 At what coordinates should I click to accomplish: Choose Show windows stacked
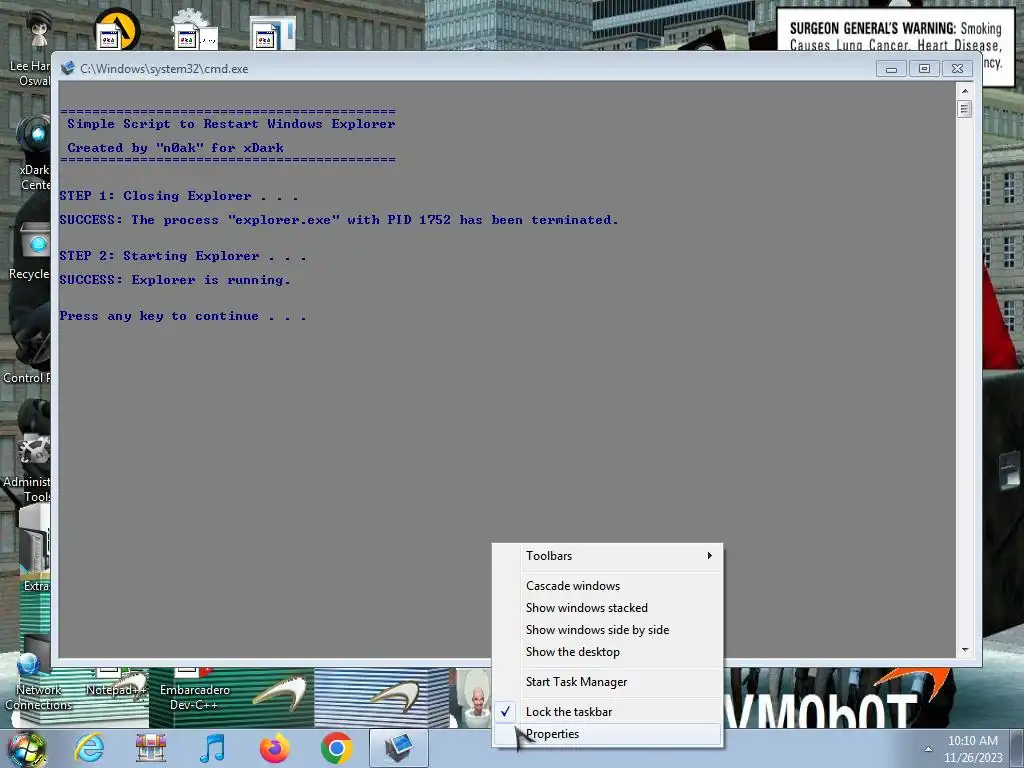tap(607, 608)
